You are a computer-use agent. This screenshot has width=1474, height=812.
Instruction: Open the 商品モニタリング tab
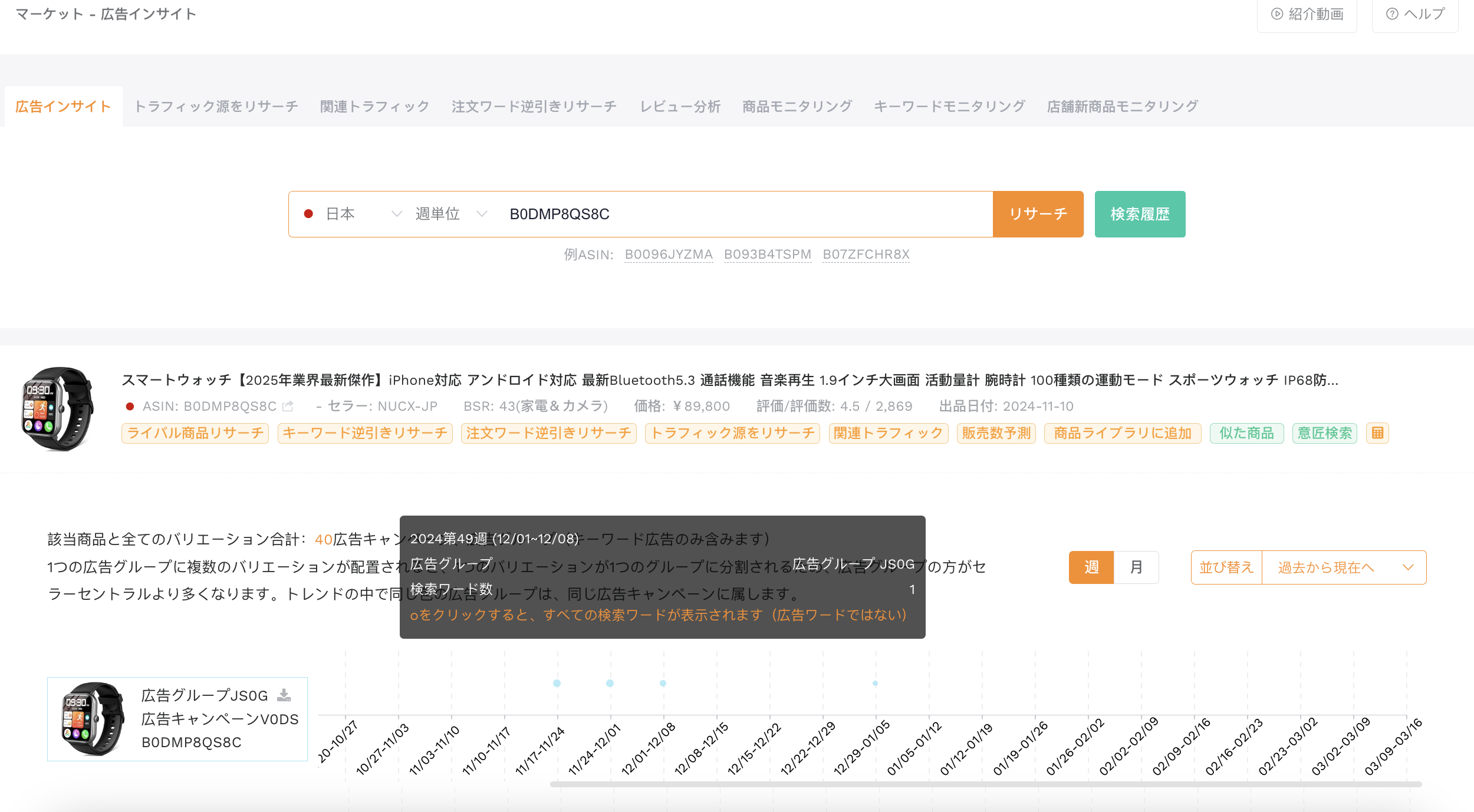click(x=797, y=107)
